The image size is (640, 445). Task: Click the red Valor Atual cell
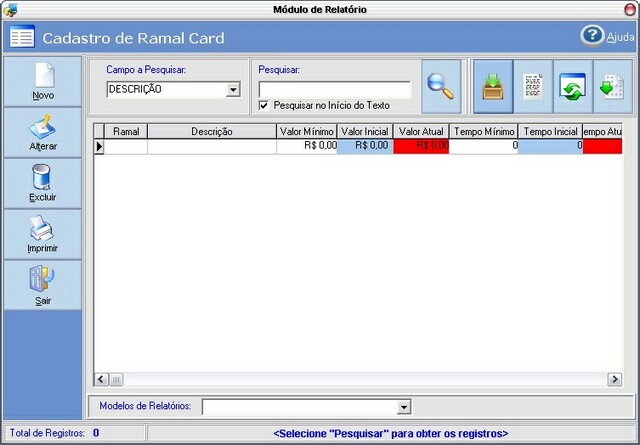click(421, 146)
